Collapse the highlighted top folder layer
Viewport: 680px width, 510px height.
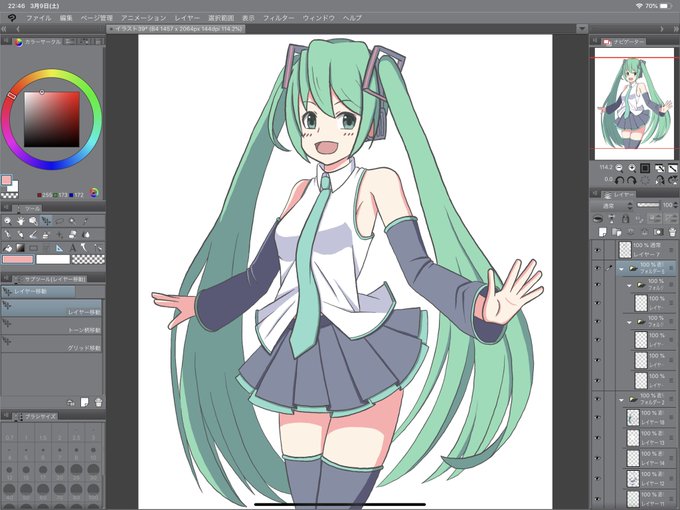click(x=621, y=269)
